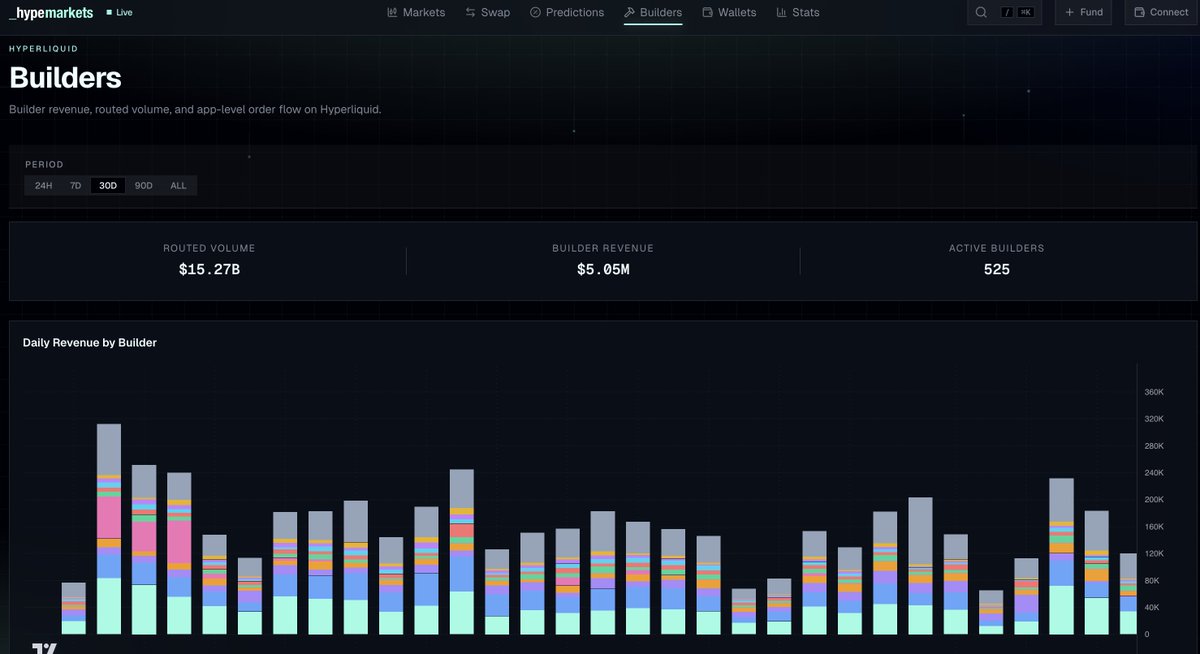The width and height of the screenshot is (1200, 654).
Task: Click the 200K axis label
Action: pos(1154,500)
